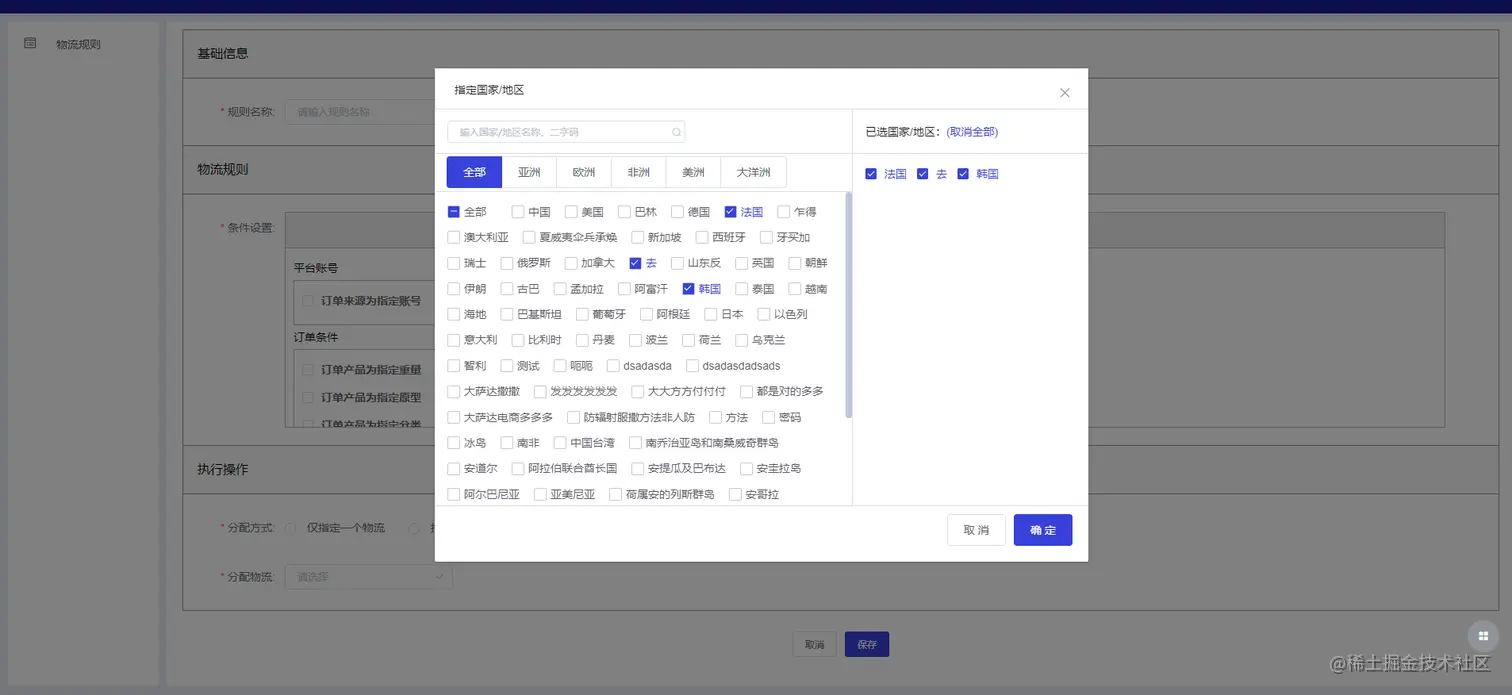This screenshot has width=1512, height=695.
Task: Select the 全部 region tab
Action: point(475,172)
